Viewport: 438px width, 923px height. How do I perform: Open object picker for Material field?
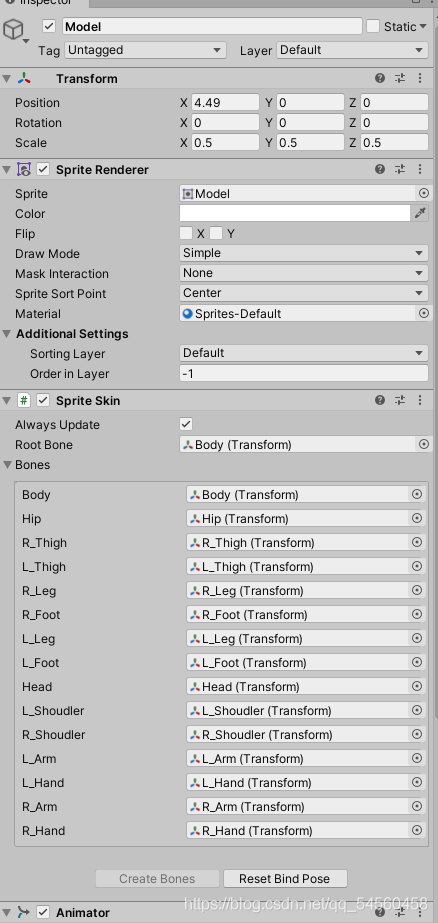(423, 314)
